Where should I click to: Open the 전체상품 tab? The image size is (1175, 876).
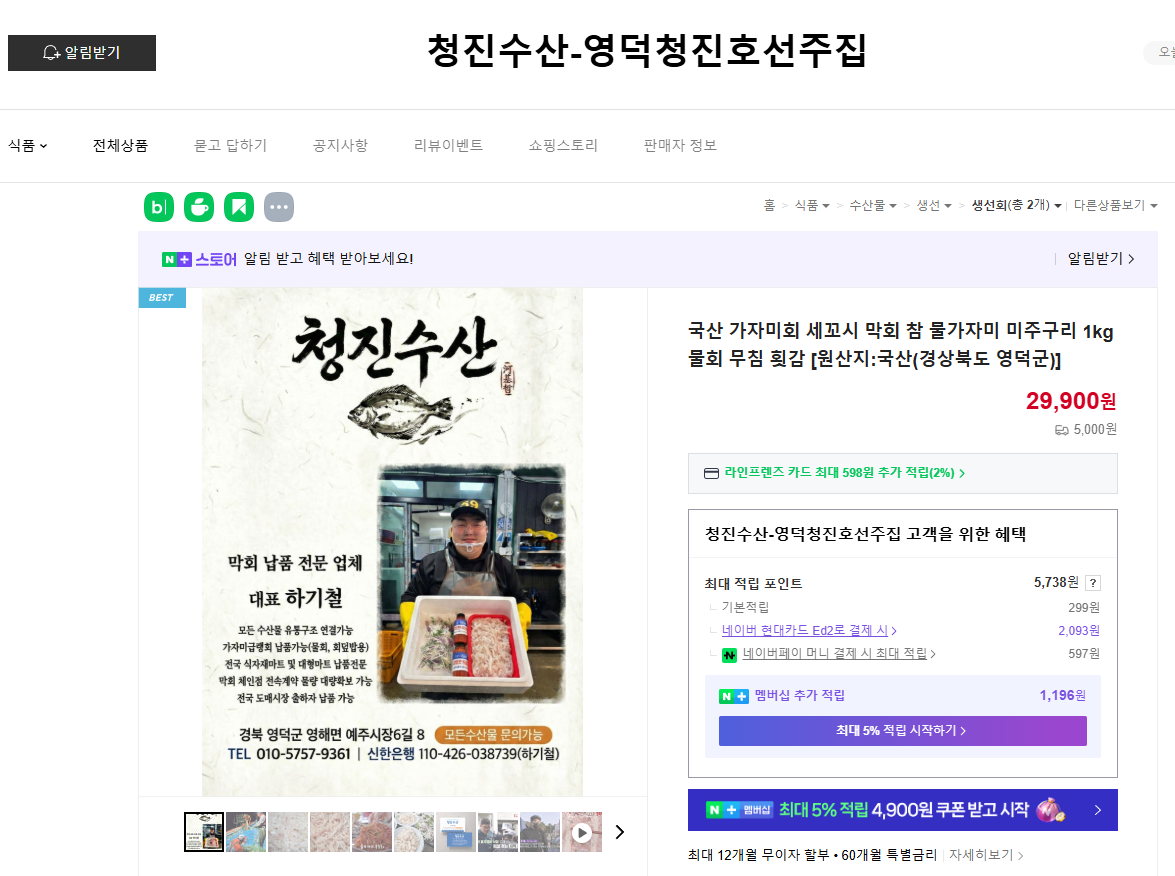(120, 145)
